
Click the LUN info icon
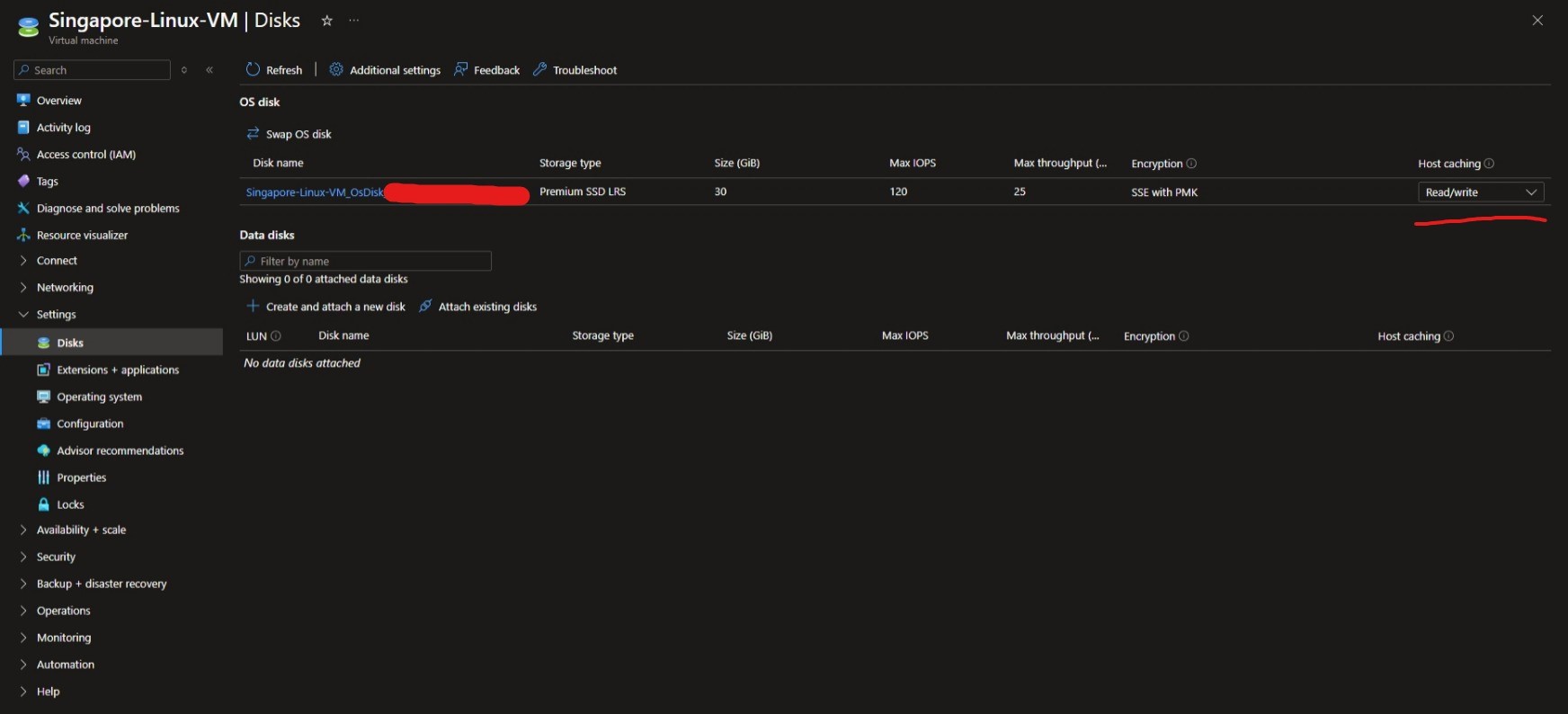pos(276,336)
